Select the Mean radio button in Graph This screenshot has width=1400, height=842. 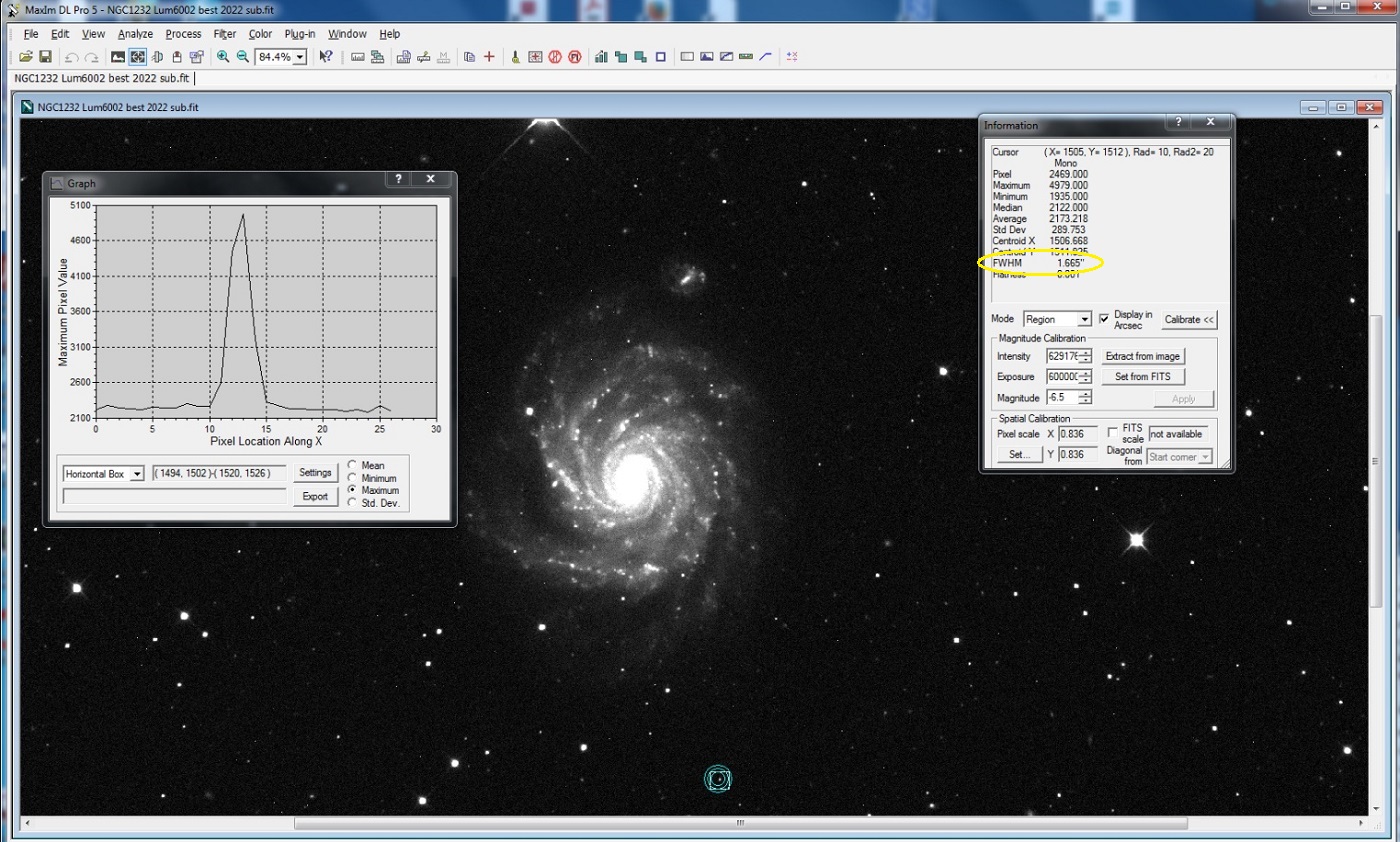tap(354, 466)
